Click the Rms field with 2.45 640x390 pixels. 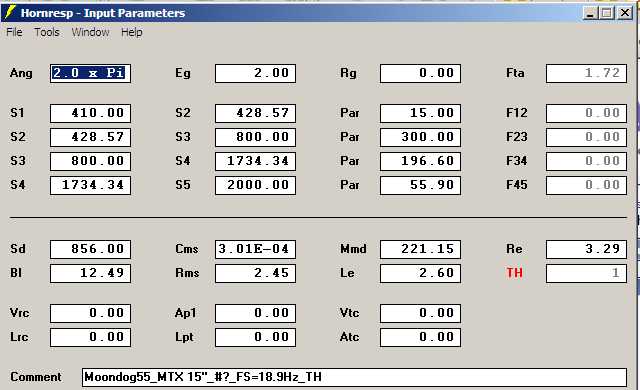tap(255, 273)
